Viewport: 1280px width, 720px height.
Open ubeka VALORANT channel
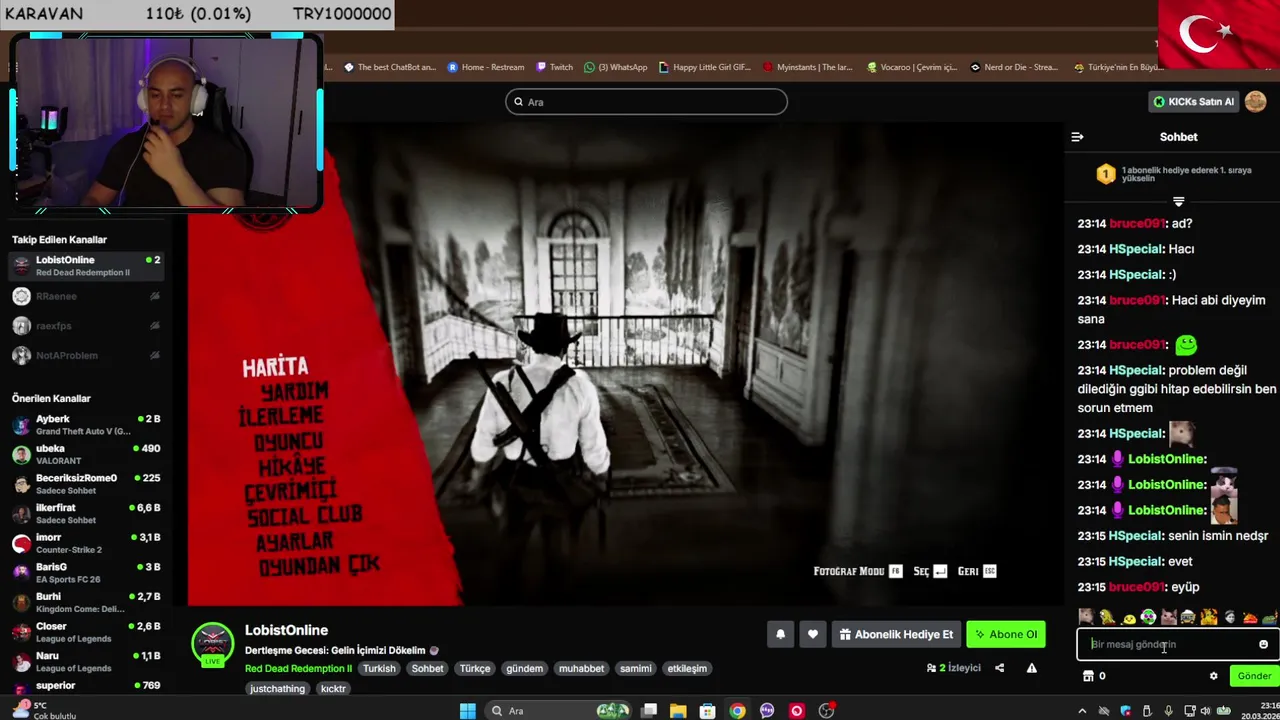click(86, 454)
